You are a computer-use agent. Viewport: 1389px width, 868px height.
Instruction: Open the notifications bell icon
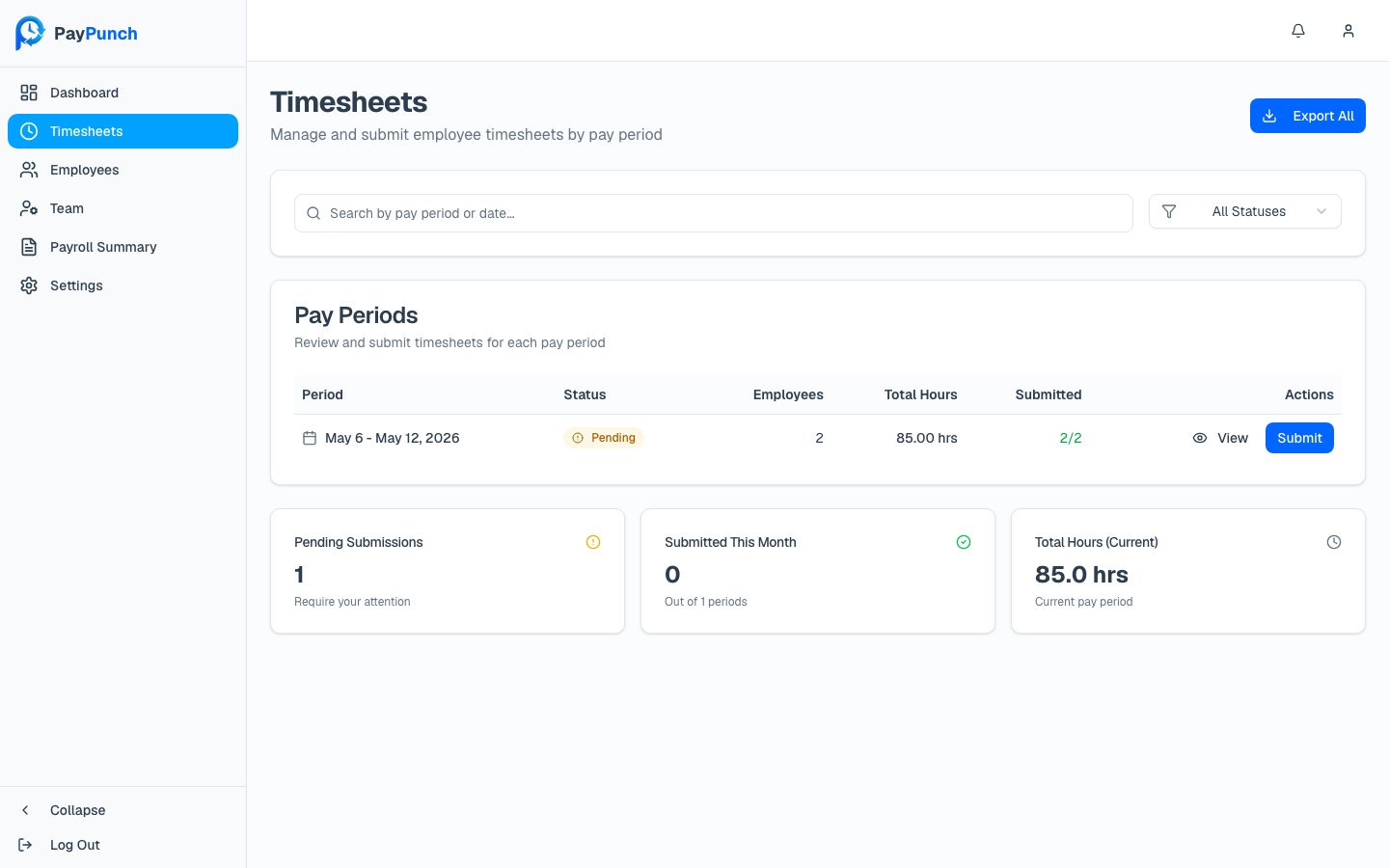coord(1298,31)
